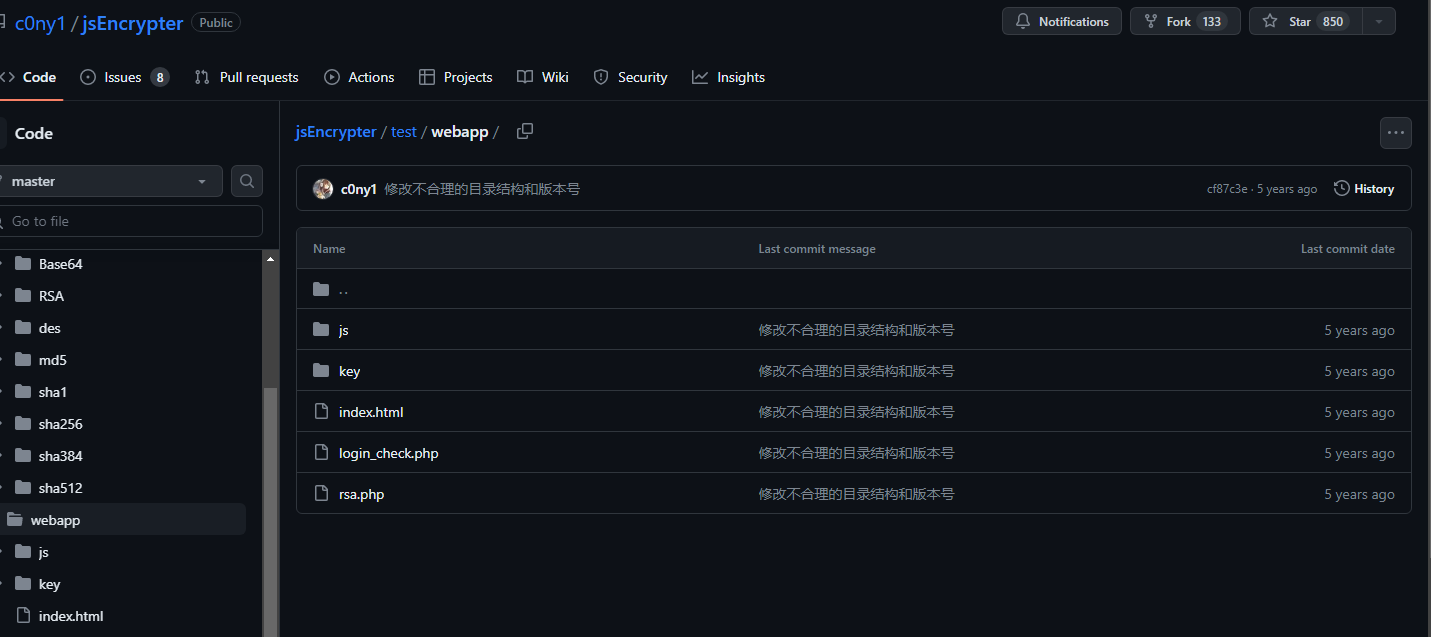Expand the sha1 folder chevron
1431x637 pixels.
click(1, 392)
